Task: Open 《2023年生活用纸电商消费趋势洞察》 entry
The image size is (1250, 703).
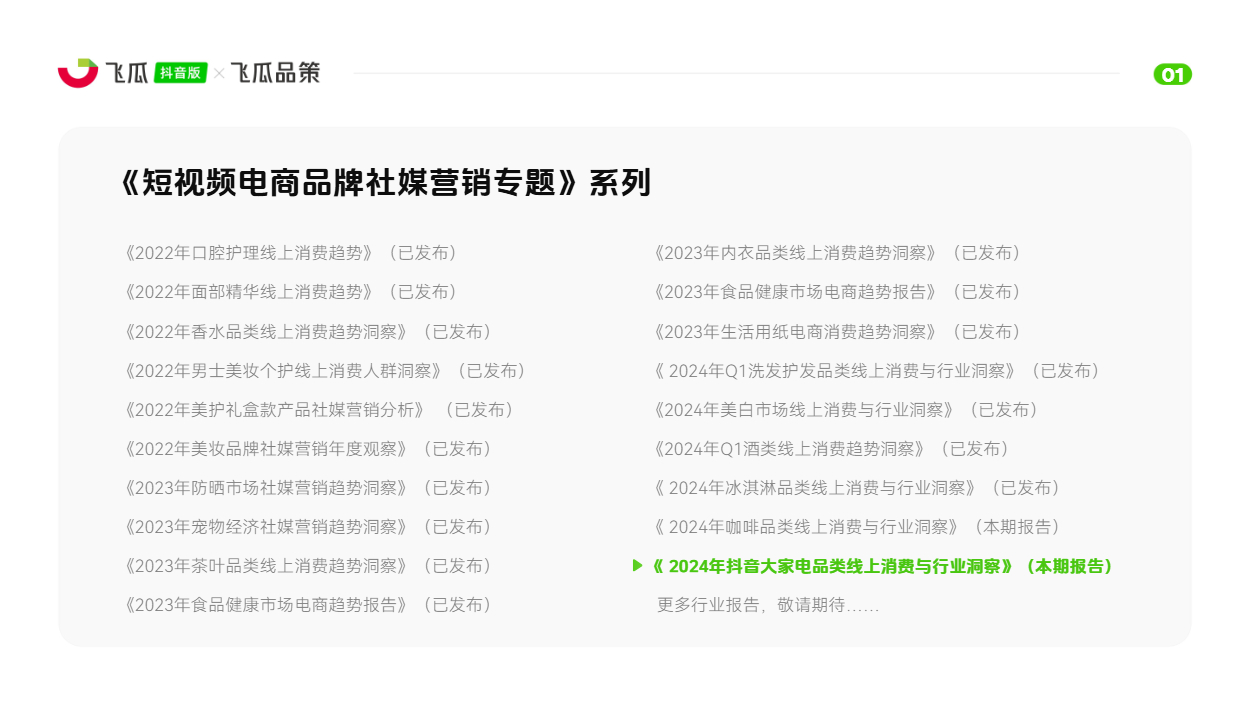Action: [836, 331]
